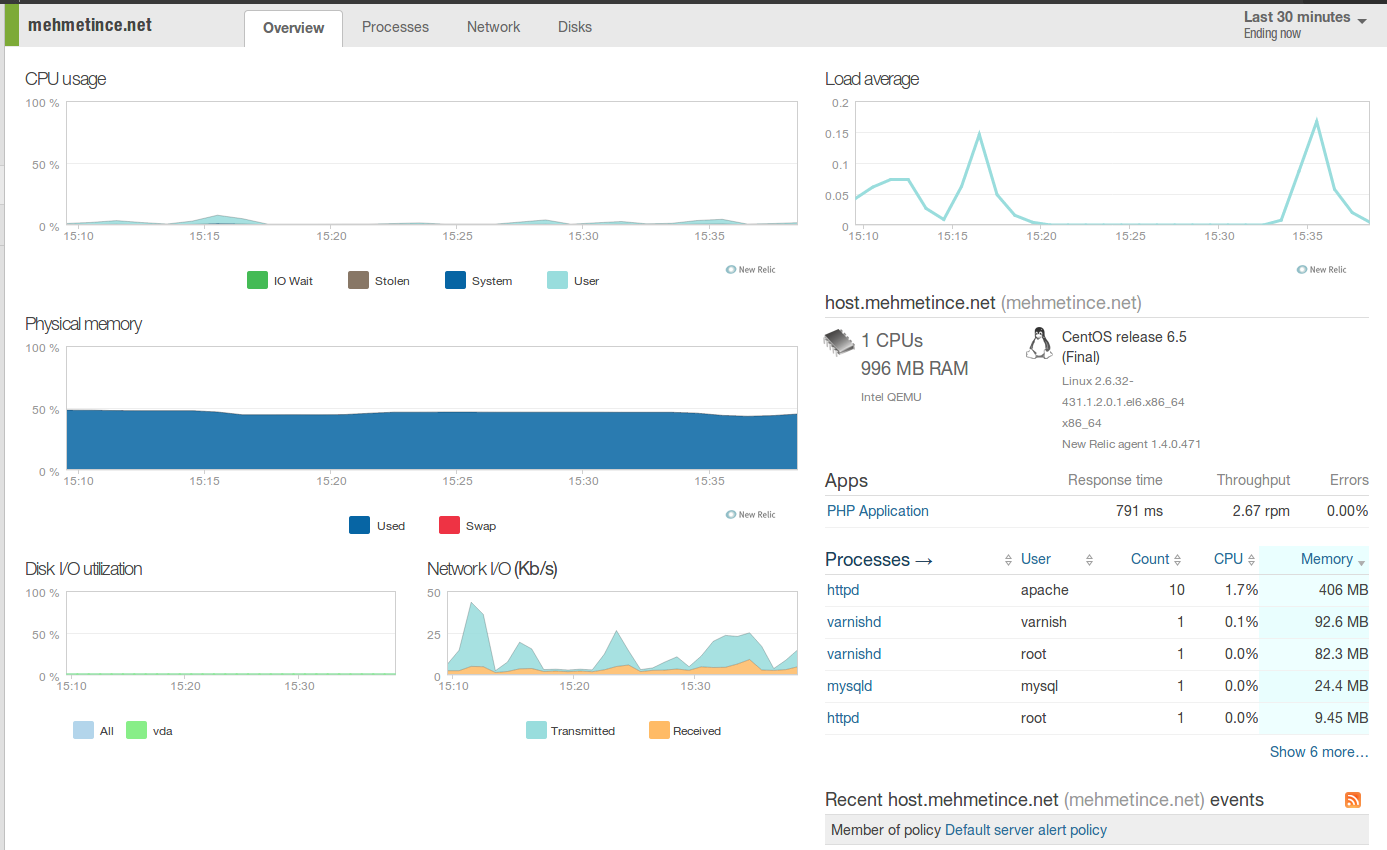Click the New Relic agent 1.4.0.471 text
1387x850 pixels.
1131,444
